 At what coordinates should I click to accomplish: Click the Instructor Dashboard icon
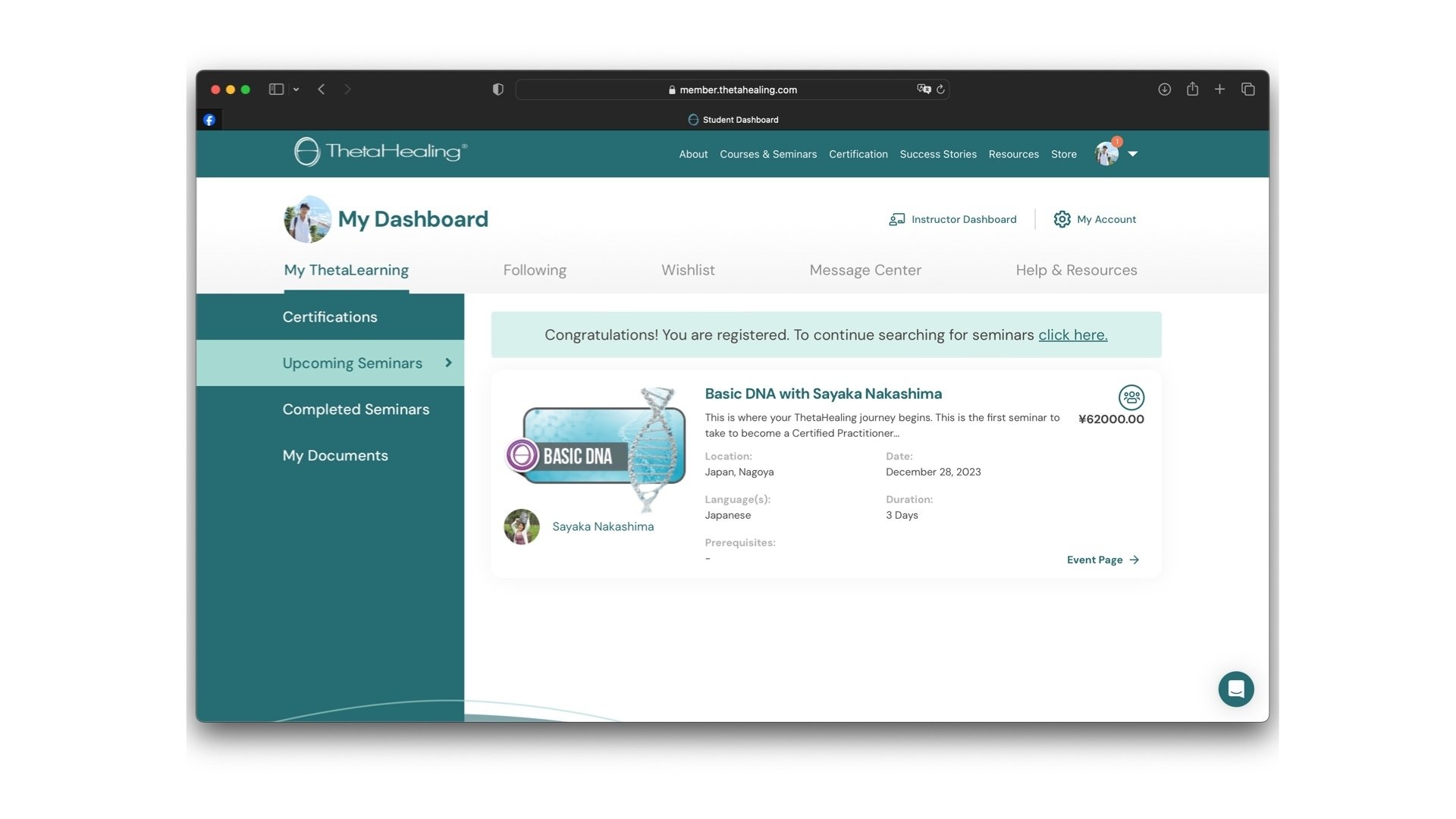click(896, 219)
